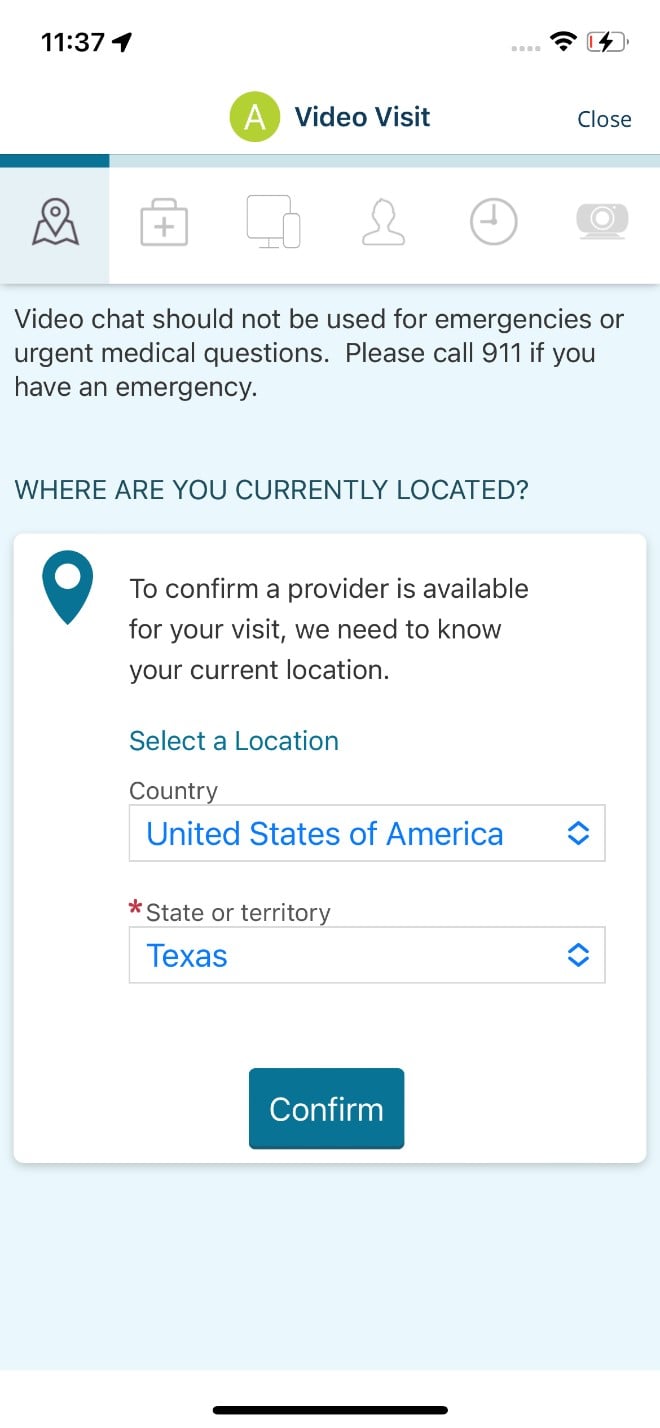660x1428 pixels.
Task: Switch to the clock step tab
Action: (492, 222)
